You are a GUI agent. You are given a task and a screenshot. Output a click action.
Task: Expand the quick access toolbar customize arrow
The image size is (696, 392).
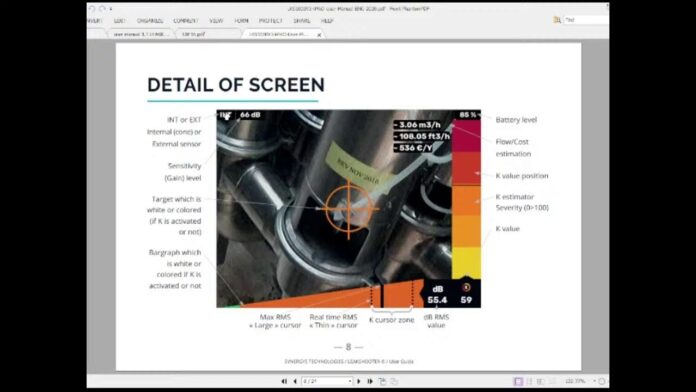click(111, 9)
